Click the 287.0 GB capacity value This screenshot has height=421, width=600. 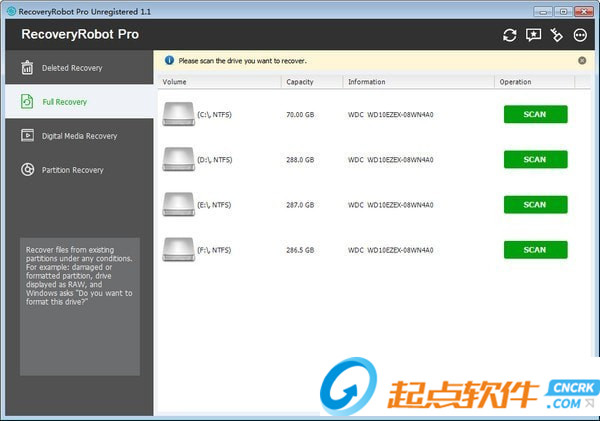[300, 205]
